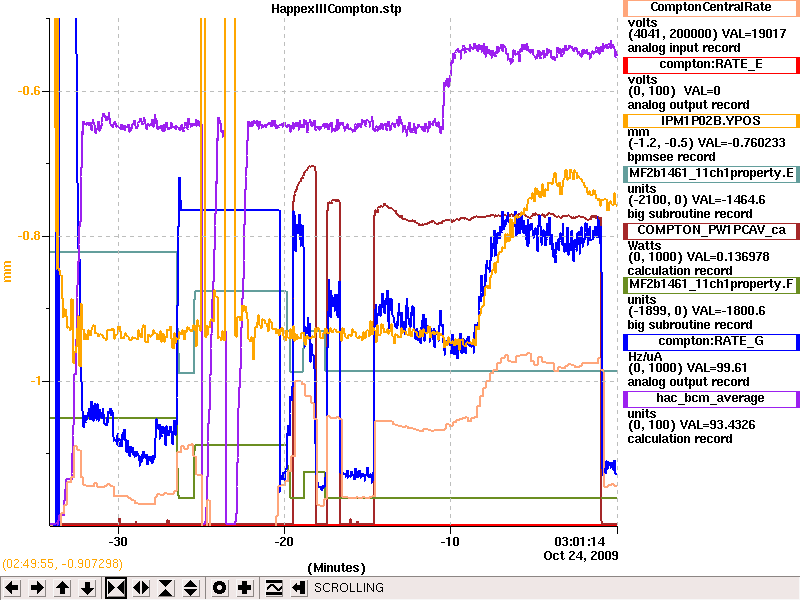This screenshot has width=800, height=600.
Task: Click the pan left arrow button
Action: pyautogui.click(x=12, y=588)
